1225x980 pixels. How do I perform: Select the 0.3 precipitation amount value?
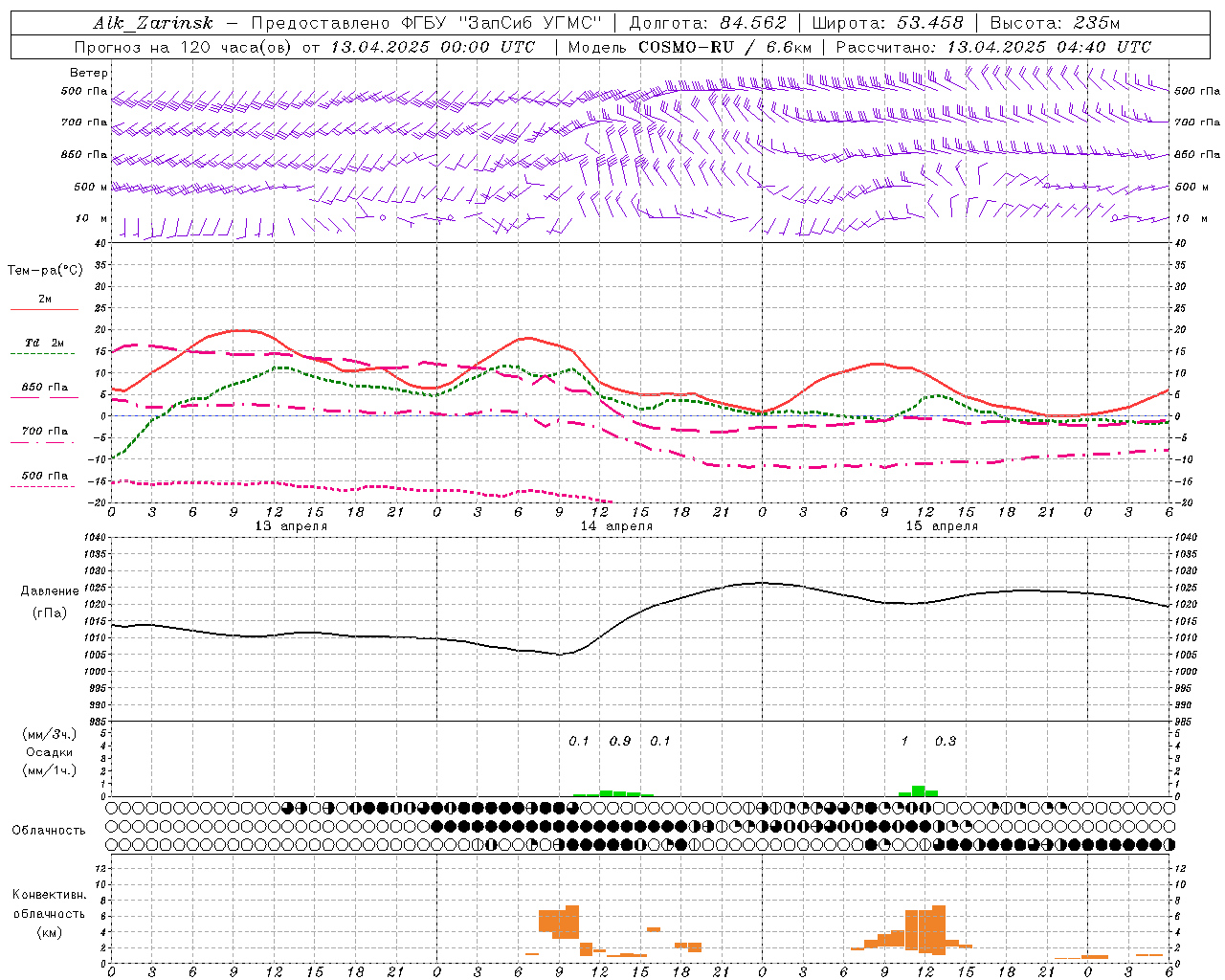point(946,742)
